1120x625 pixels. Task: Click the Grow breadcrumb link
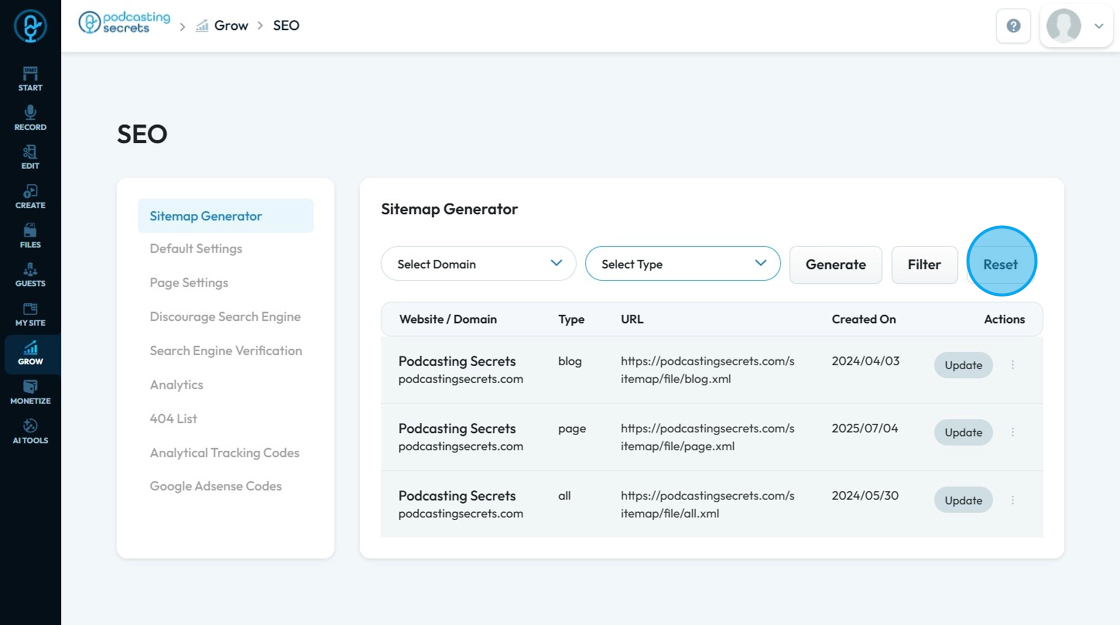tap(230, 26)
